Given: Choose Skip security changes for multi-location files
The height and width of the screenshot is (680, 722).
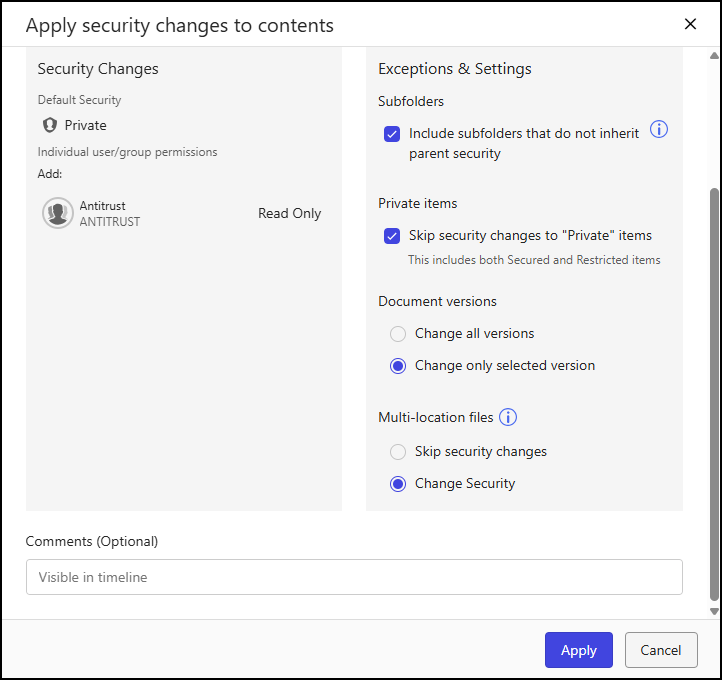Looking at the screenshot, I should coord(398,452).
